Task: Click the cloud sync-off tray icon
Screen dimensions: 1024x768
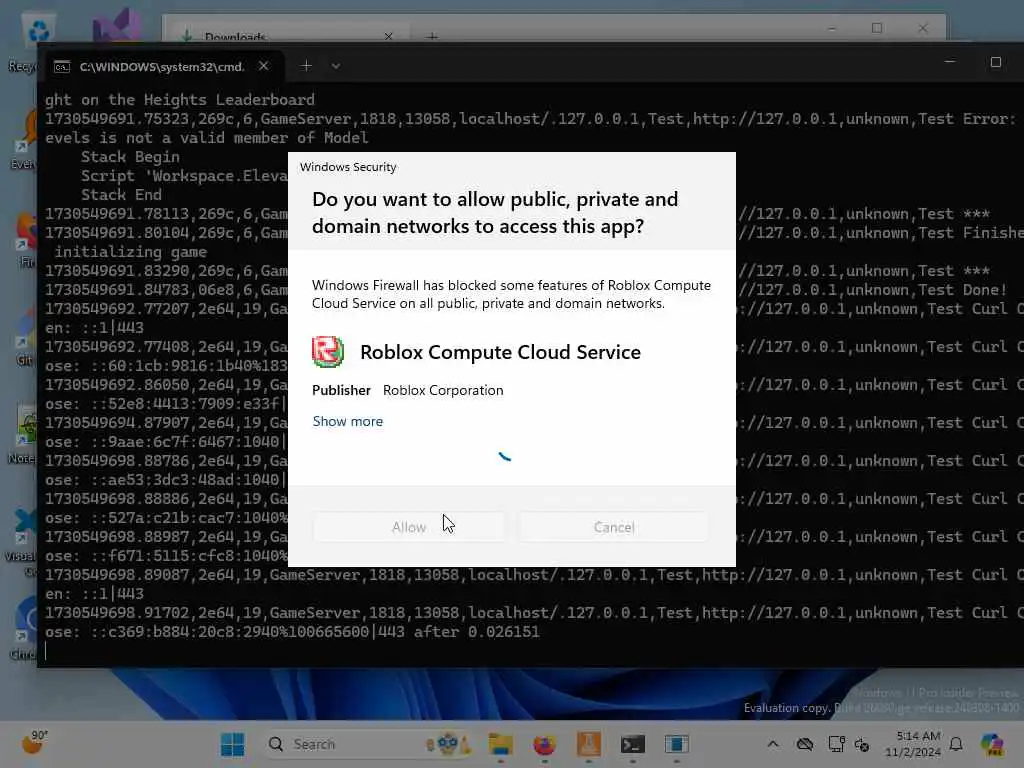Action: pos(805,744)
